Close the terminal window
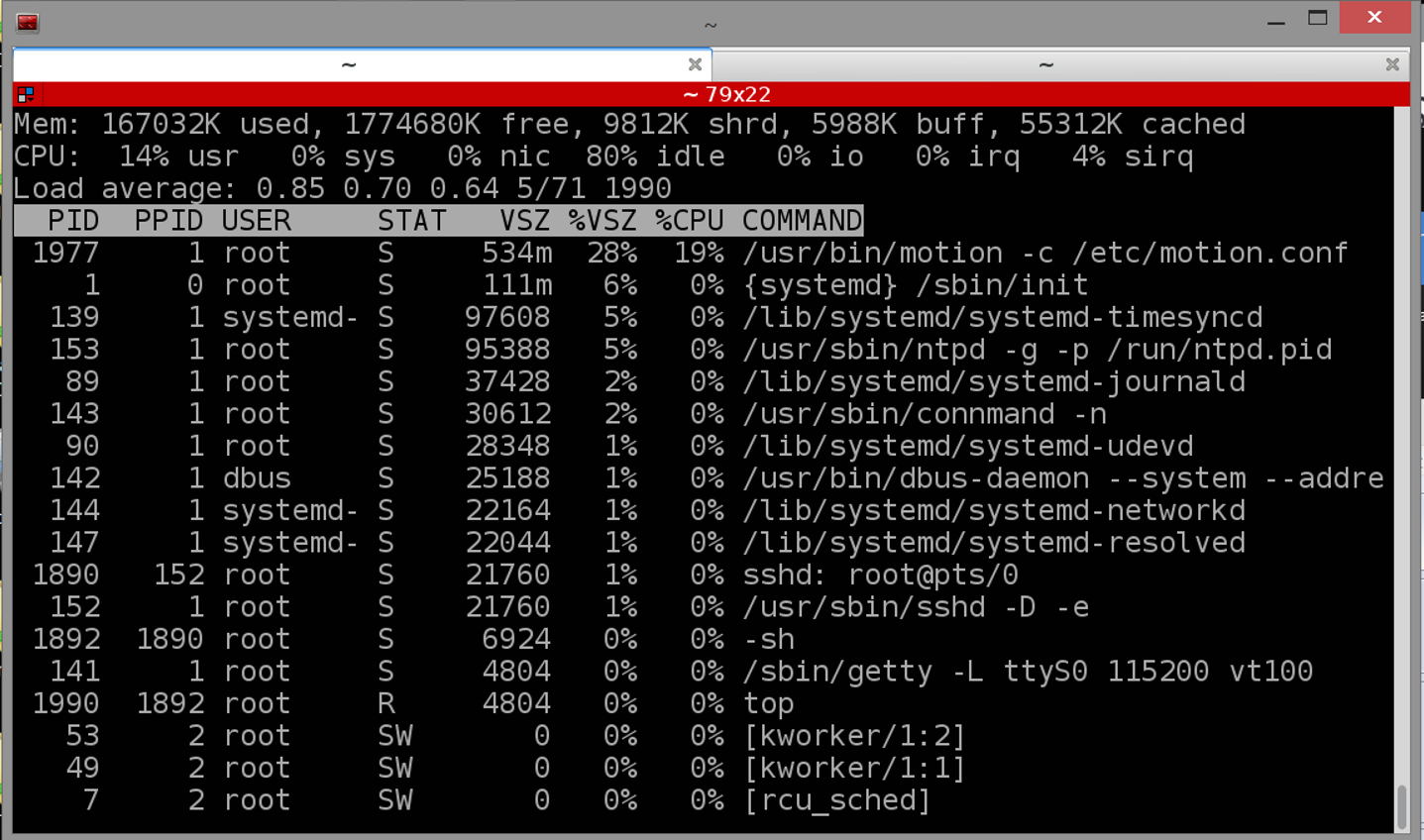 pos(1374,18)
